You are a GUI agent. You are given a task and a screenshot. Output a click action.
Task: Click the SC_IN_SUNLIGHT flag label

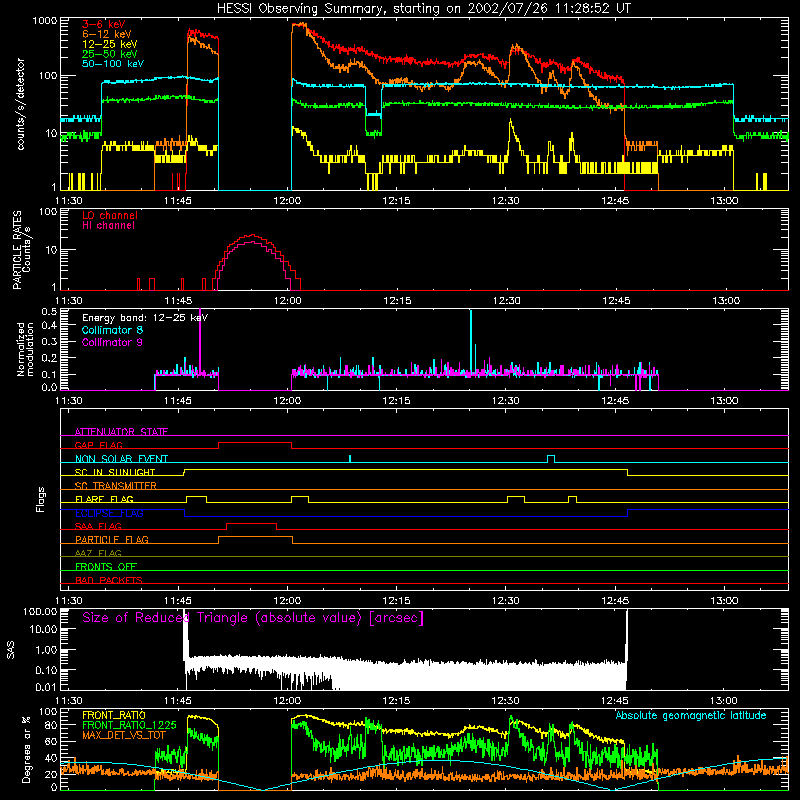coord(115,472)
